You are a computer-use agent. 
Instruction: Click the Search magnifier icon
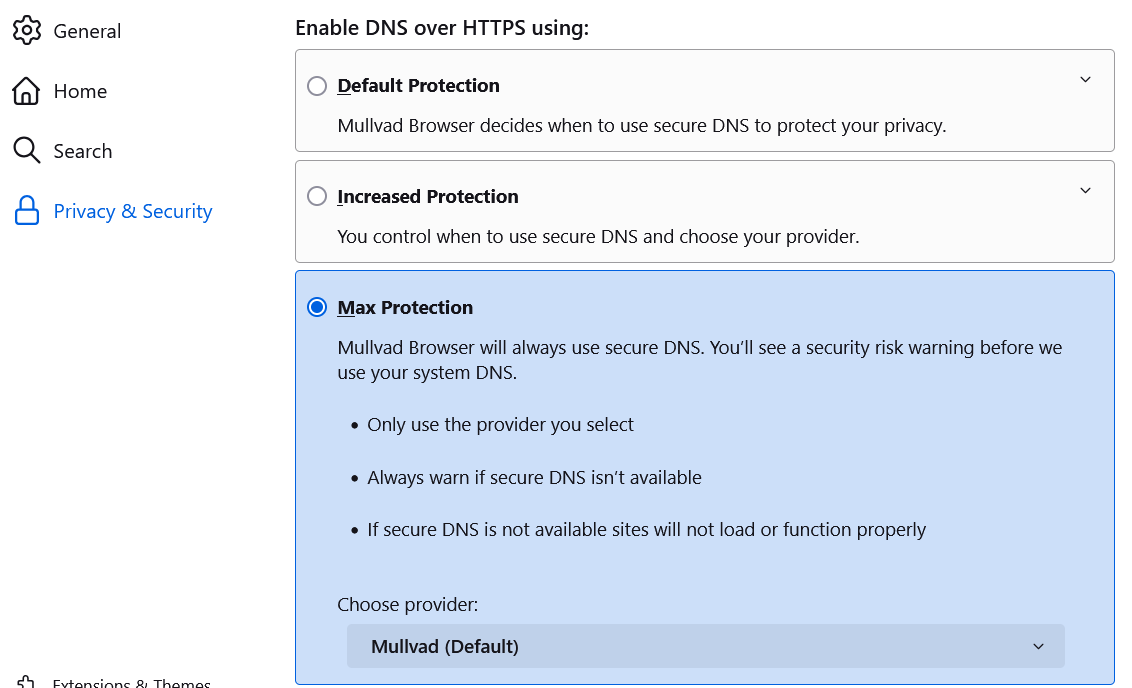click(26, 151)
